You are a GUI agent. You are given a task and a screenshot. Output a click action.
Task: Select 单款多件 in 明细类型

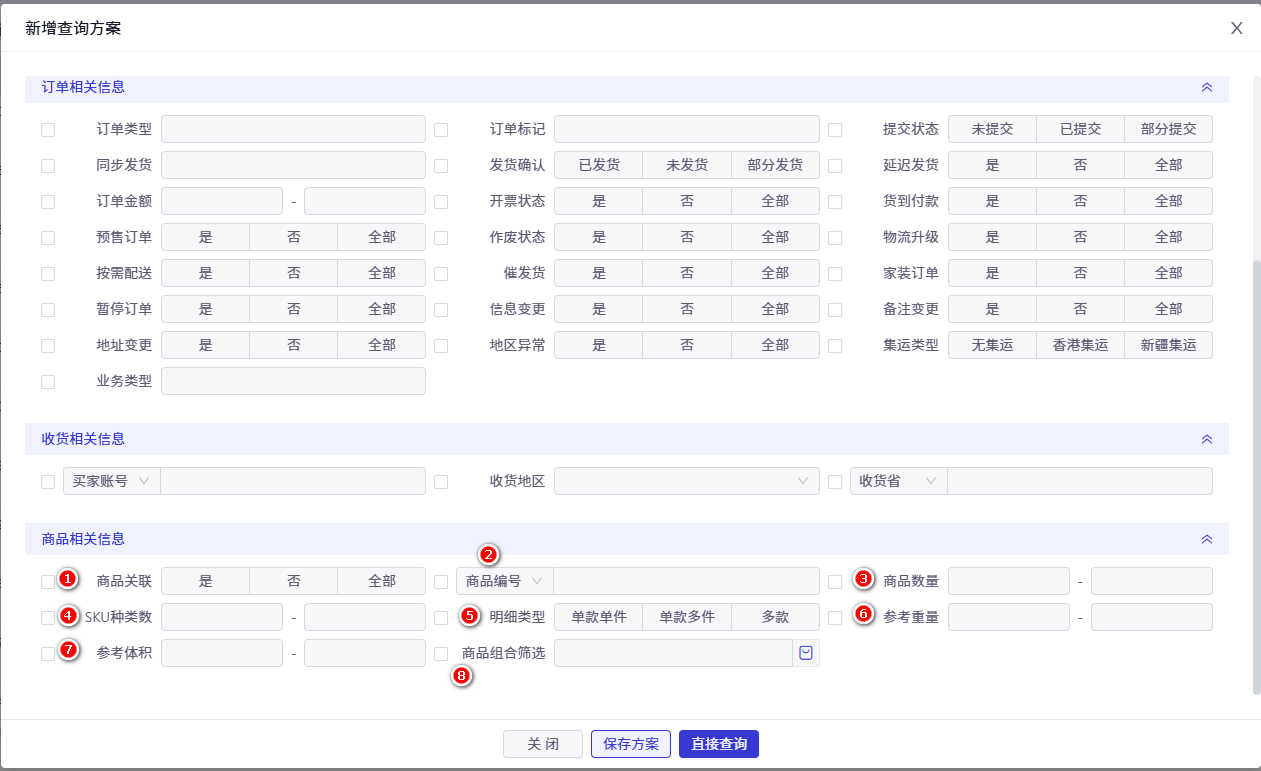click(687, 617)
